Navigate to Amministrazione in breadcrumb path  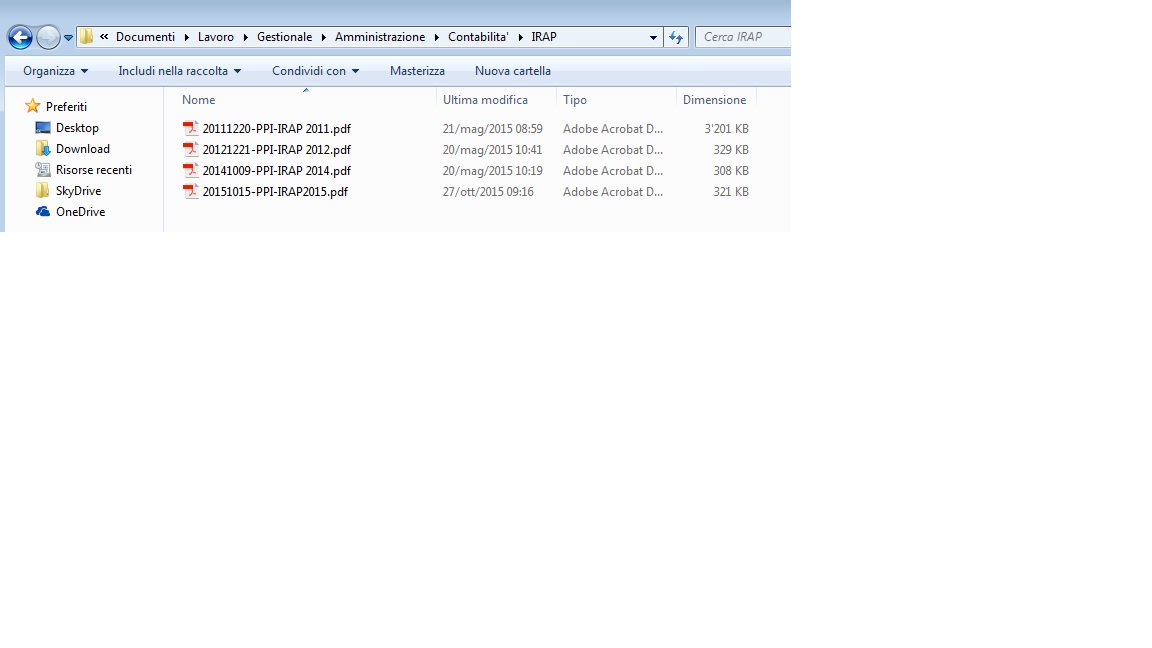click(379, 37)
